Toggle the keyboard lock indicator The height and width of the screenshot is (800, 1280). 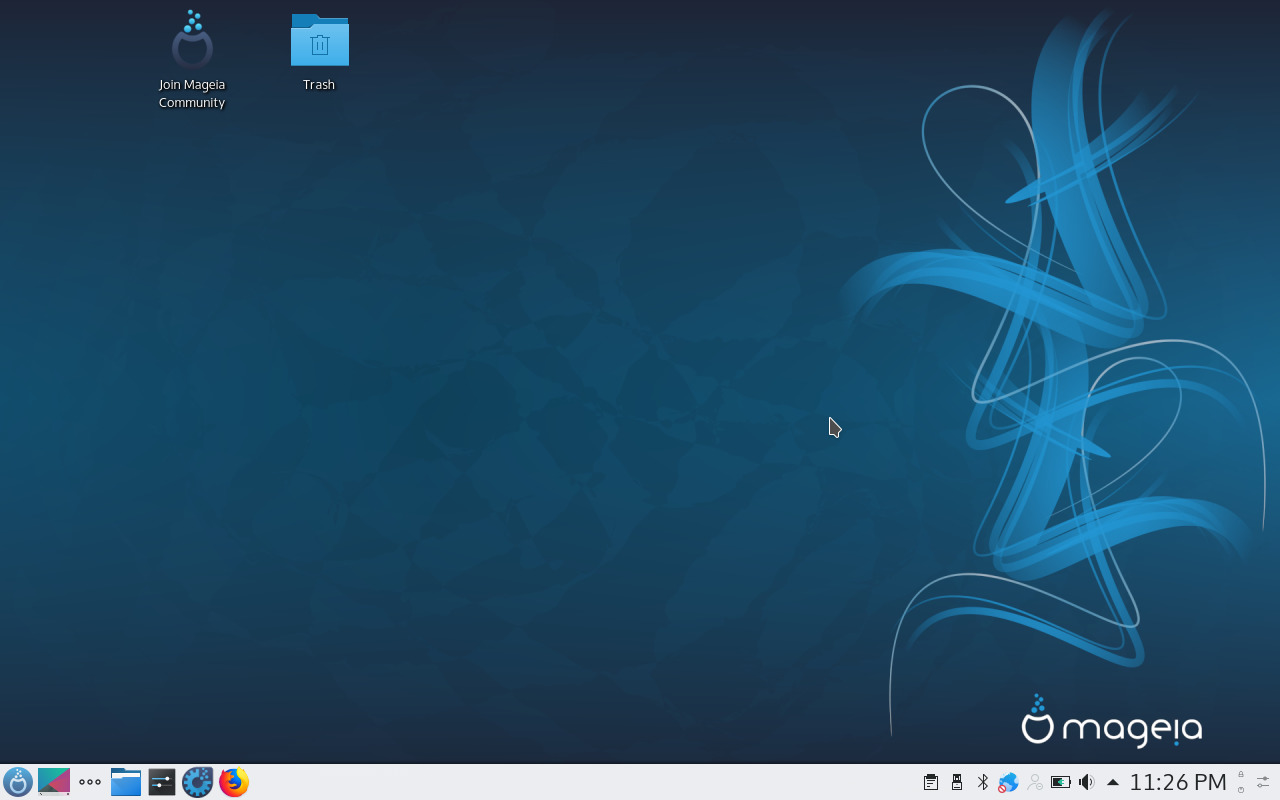tap(1240, 782)
